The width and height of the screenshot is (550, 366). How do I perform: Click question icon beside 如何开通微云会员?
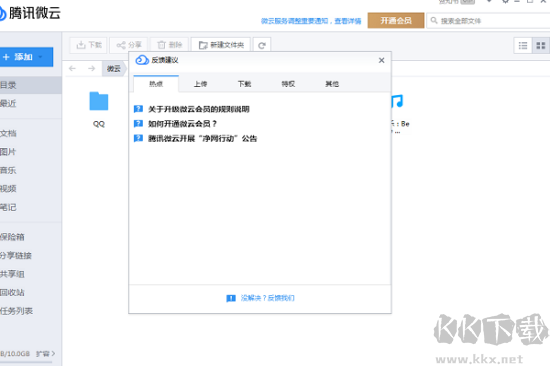point(139,124)
